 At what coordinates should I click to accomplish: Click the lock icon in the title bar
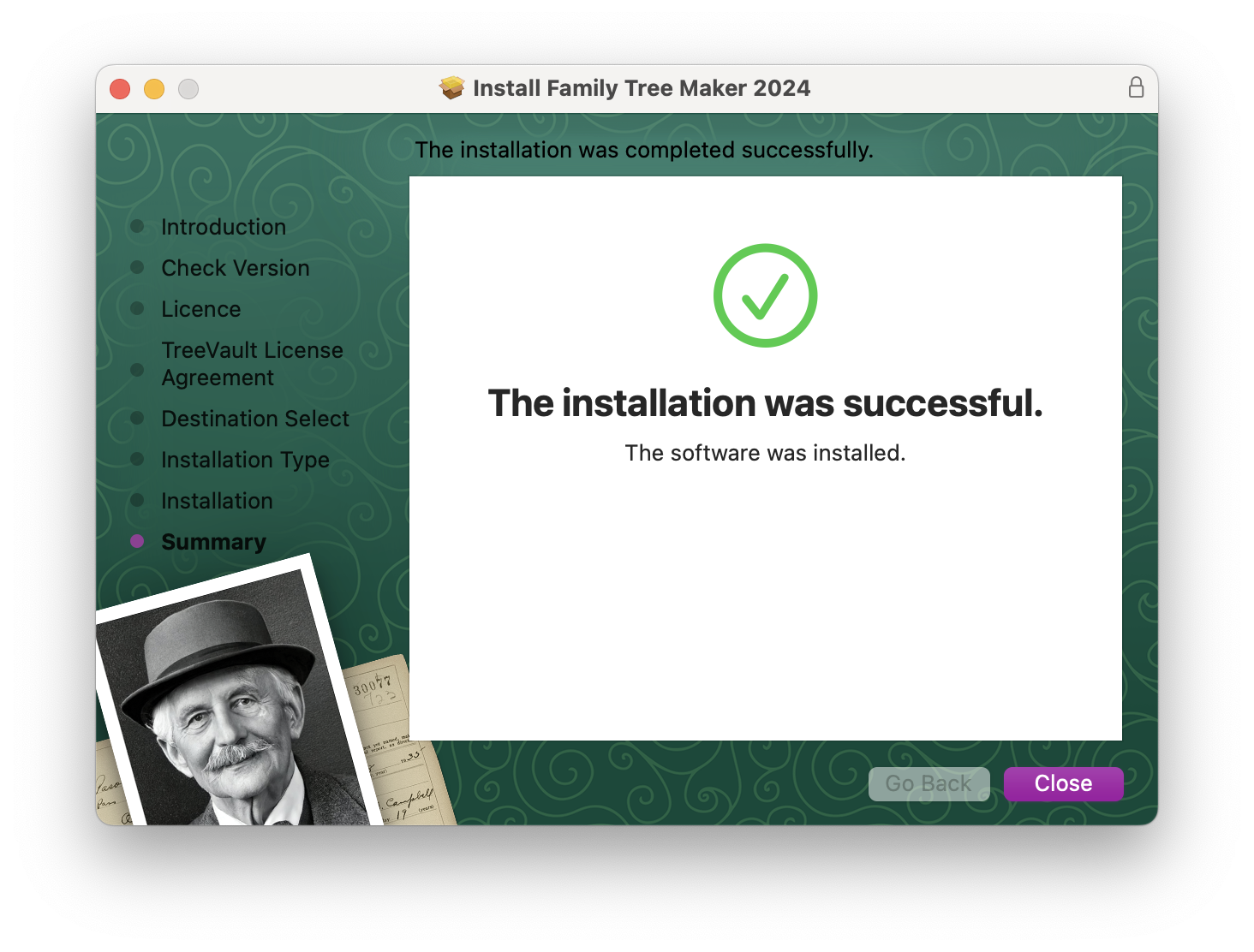[1136, 87]
